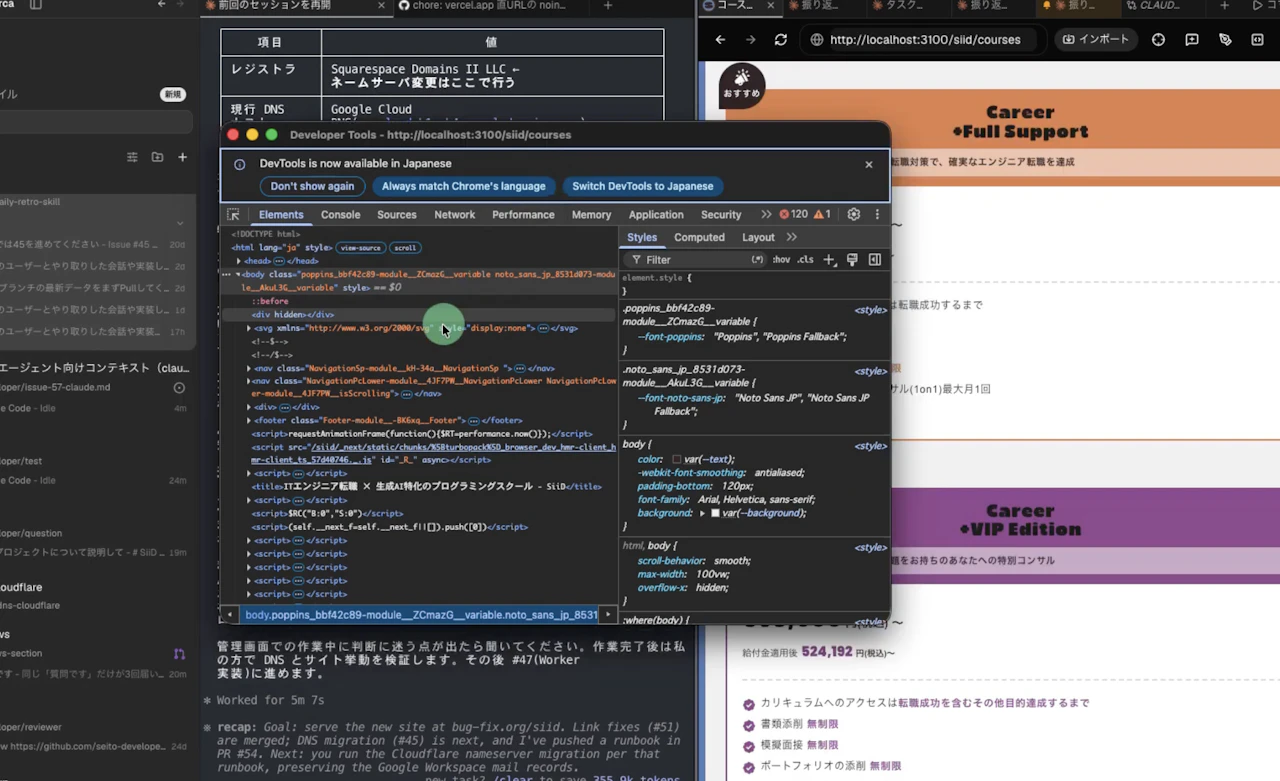The height and width of the screenshot is (781, 1280).
Task: Click the Don't show again button
Action: (312, 186)
